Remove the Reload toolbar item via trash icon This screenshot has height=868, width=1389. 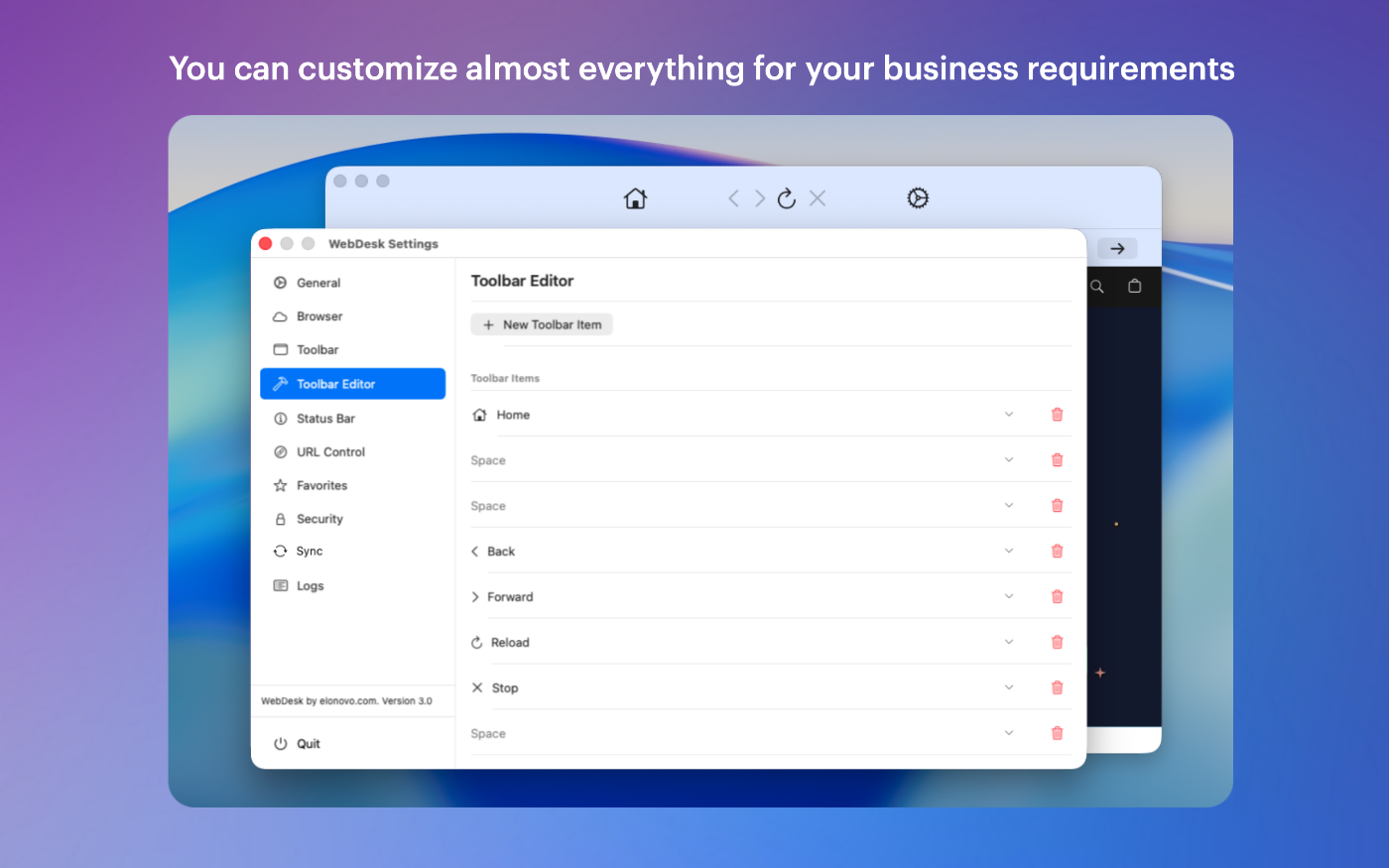tap(1057, 643)
